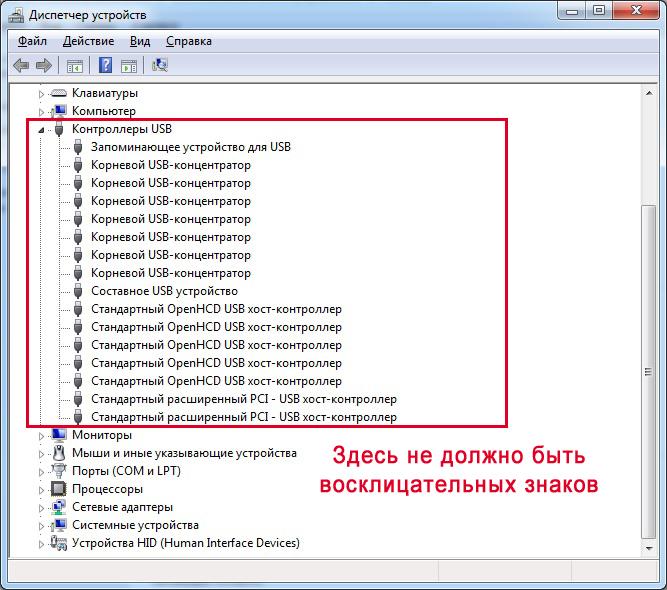The width and height of the screenshot is (667, 590).
Task: Expand the Компьютер node
Action: pos(41,112)
